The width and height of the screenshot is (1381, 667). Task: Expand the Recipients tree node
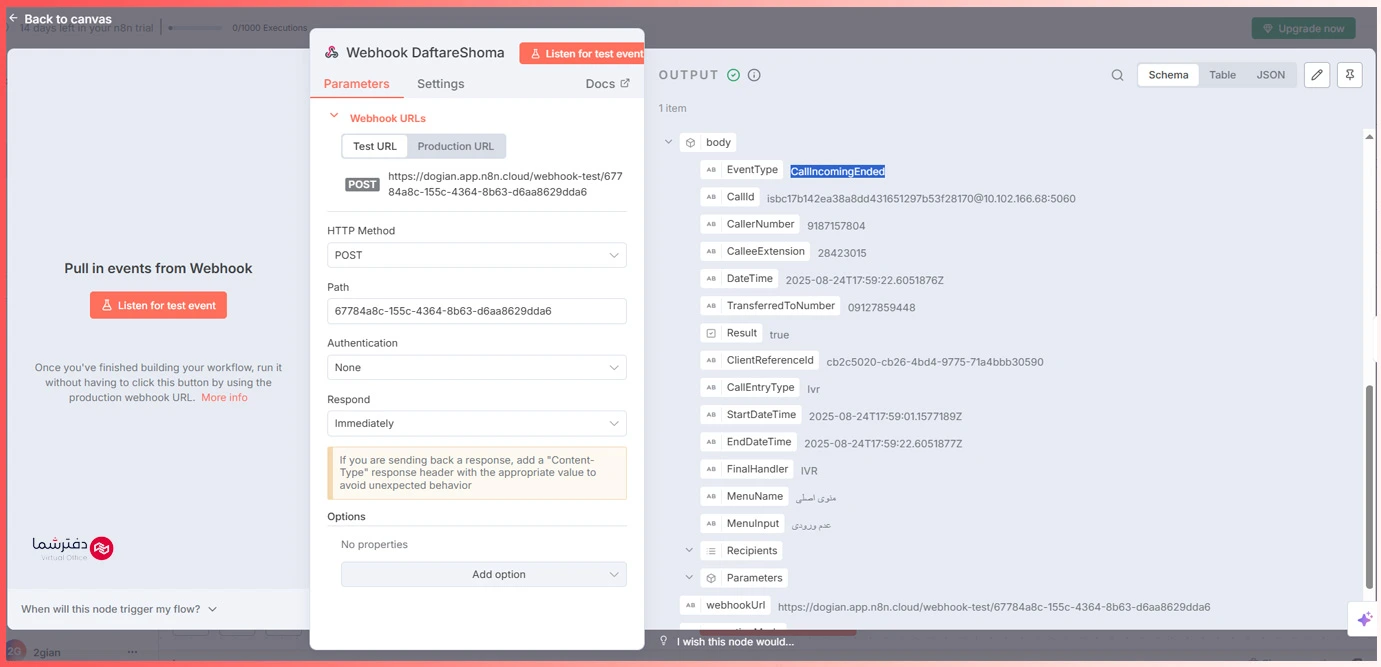[x=689, y=550]
